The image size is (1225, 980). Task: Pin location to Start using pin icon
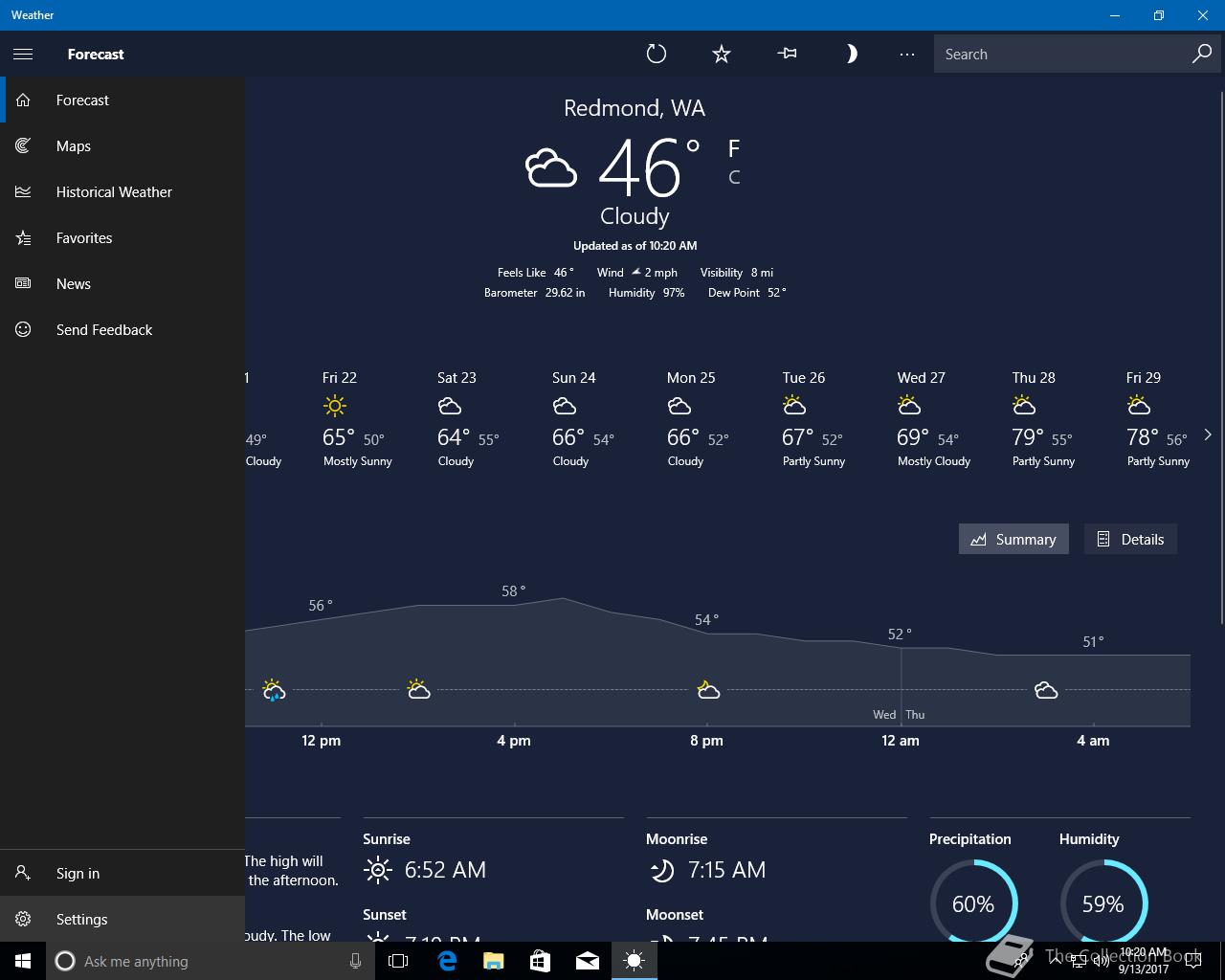pos(787,54)
